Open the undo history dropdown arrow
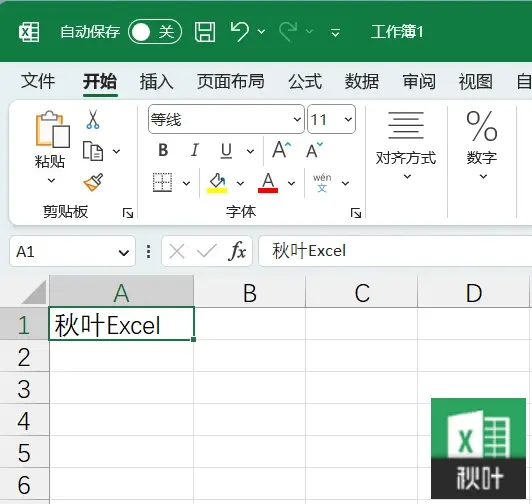 [261, 32]
